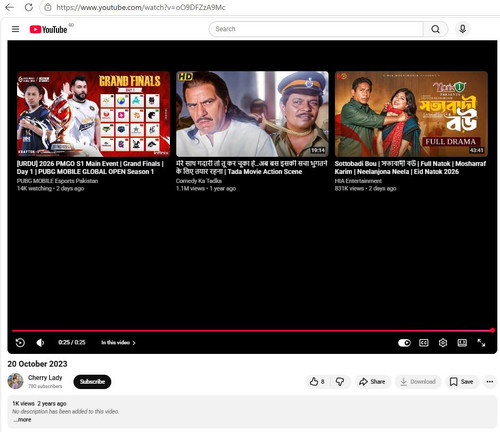500x432 pixels.
Task: Click the '20 October 2023' video title
Action: pos(37,364)
